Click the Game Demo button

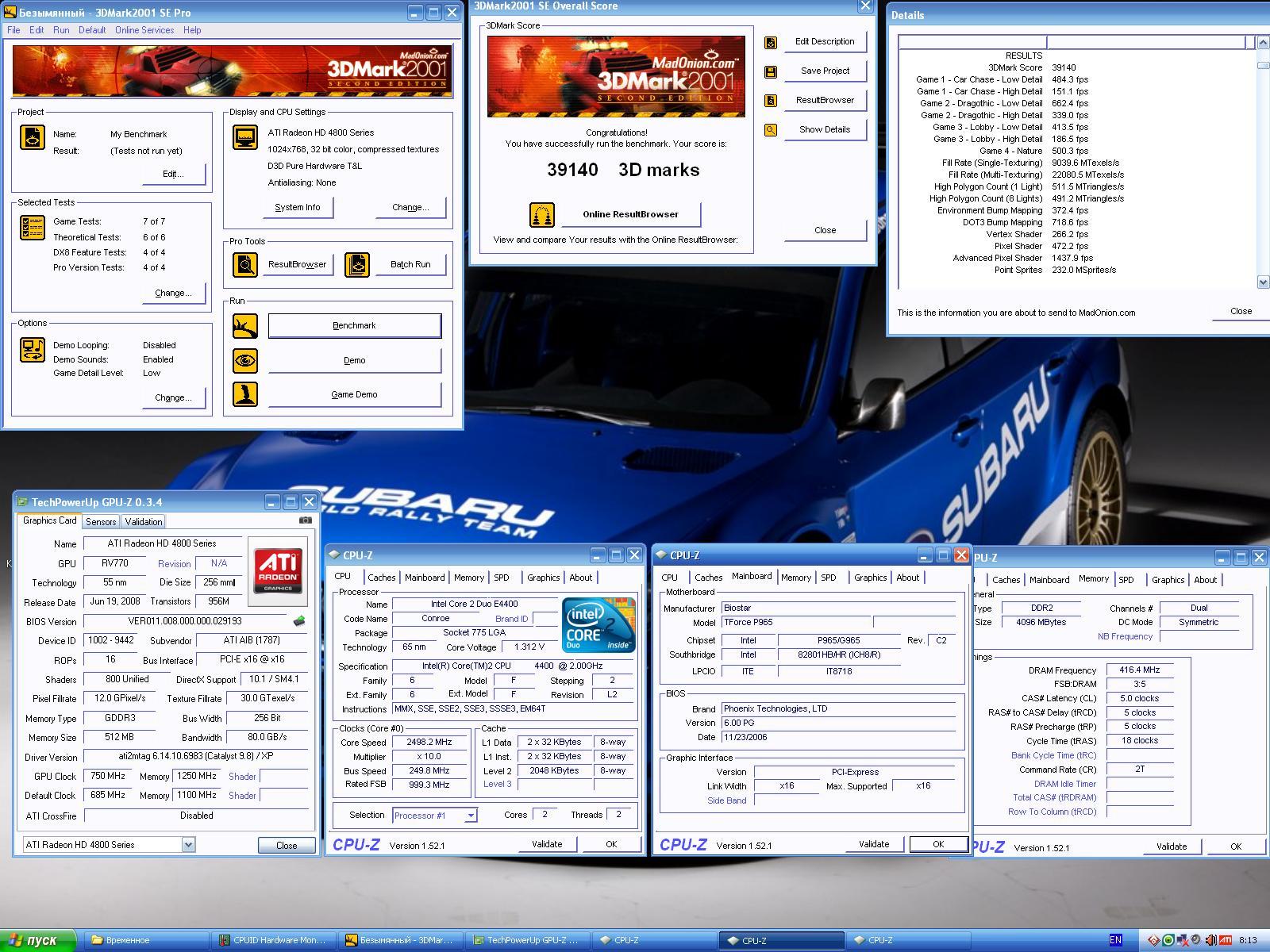point(354,394)
